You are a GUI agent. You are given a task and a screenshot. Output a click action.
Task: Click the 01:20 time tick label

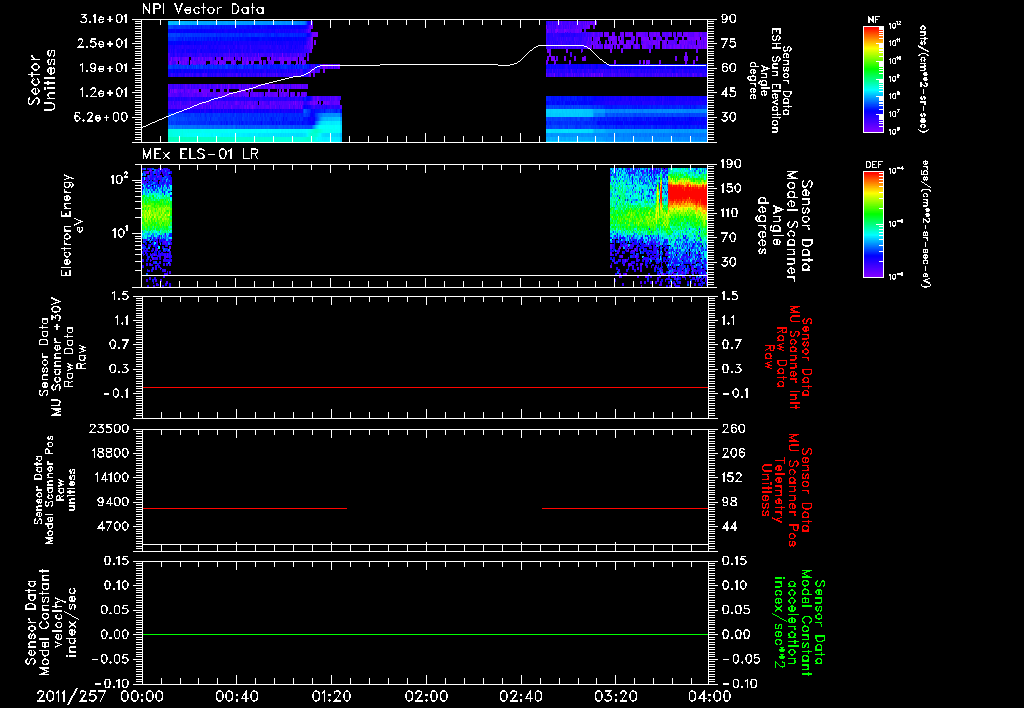pos(331,696)
